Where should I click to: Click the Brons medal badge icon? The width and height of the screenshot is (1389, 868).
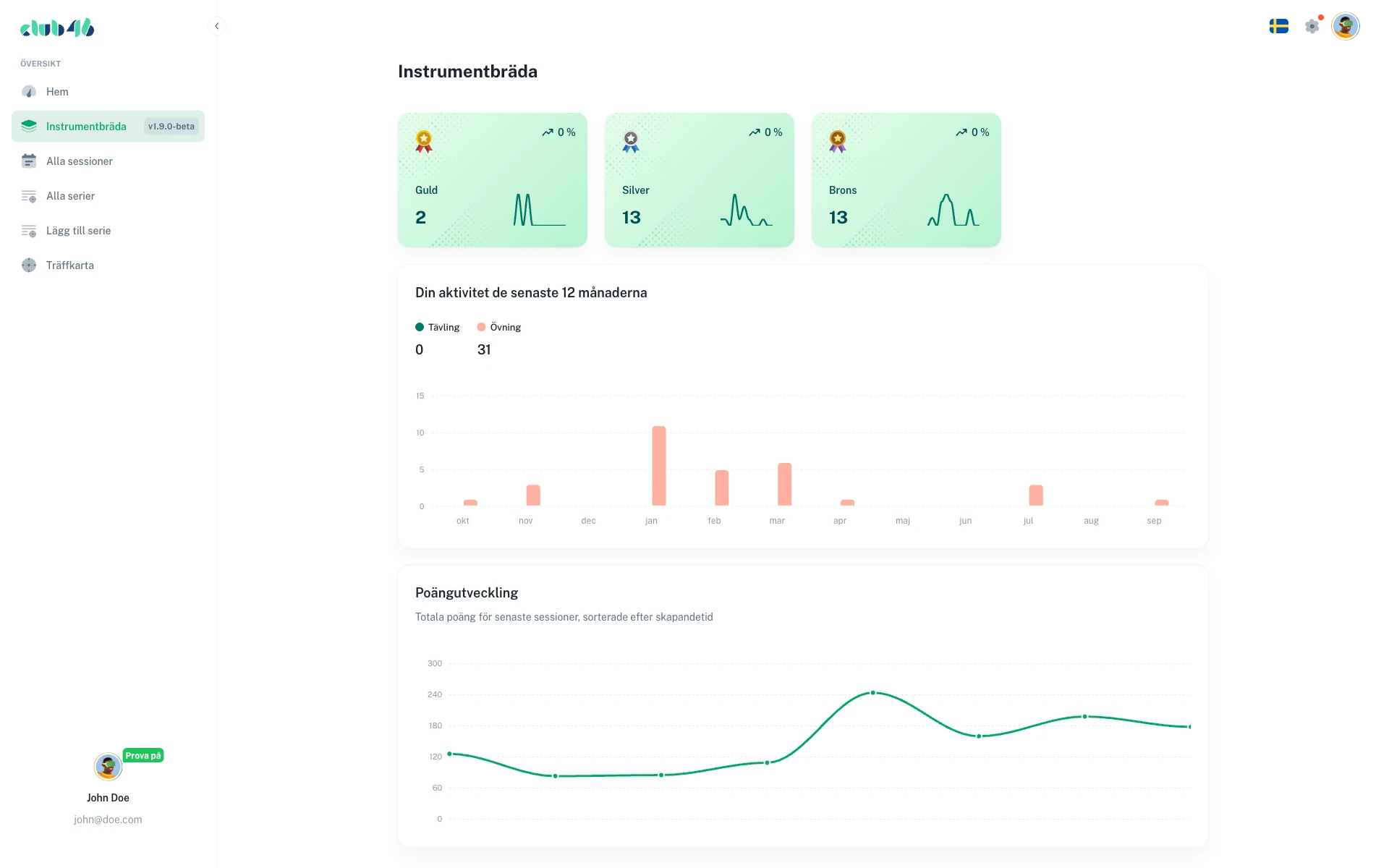click(x=837, y=142)
